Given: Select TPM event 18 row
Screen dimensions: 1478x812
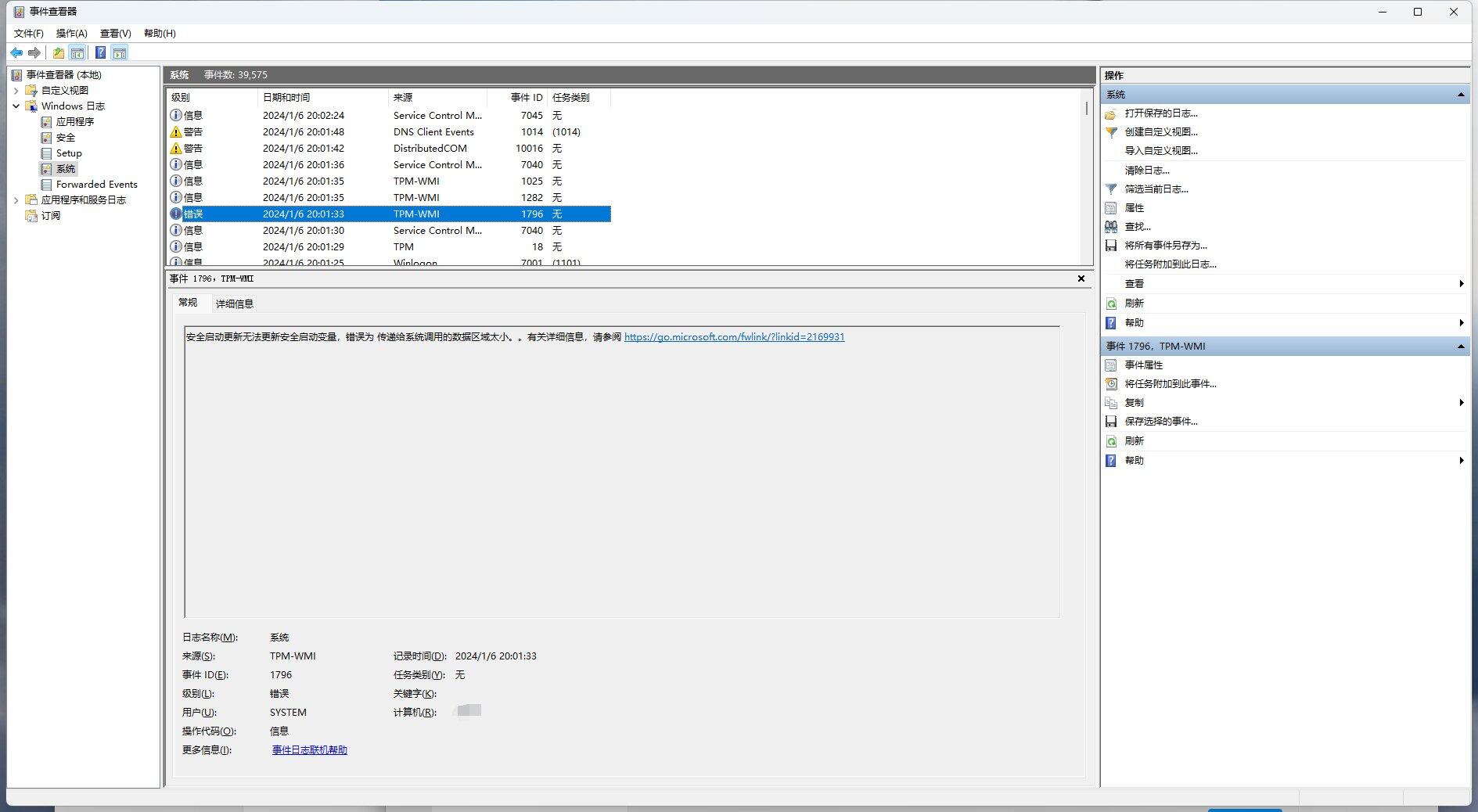Looking at the screenshot, I should (389, 246).
